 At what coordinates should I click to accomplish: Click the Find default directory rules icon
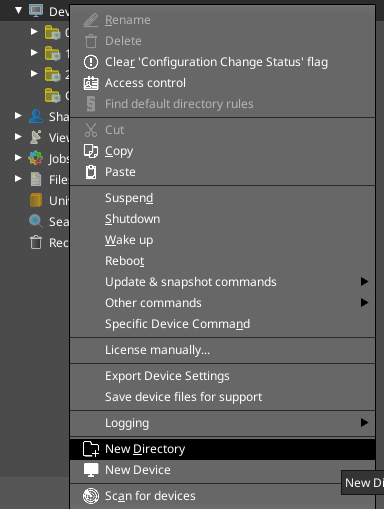click(91, 104)
